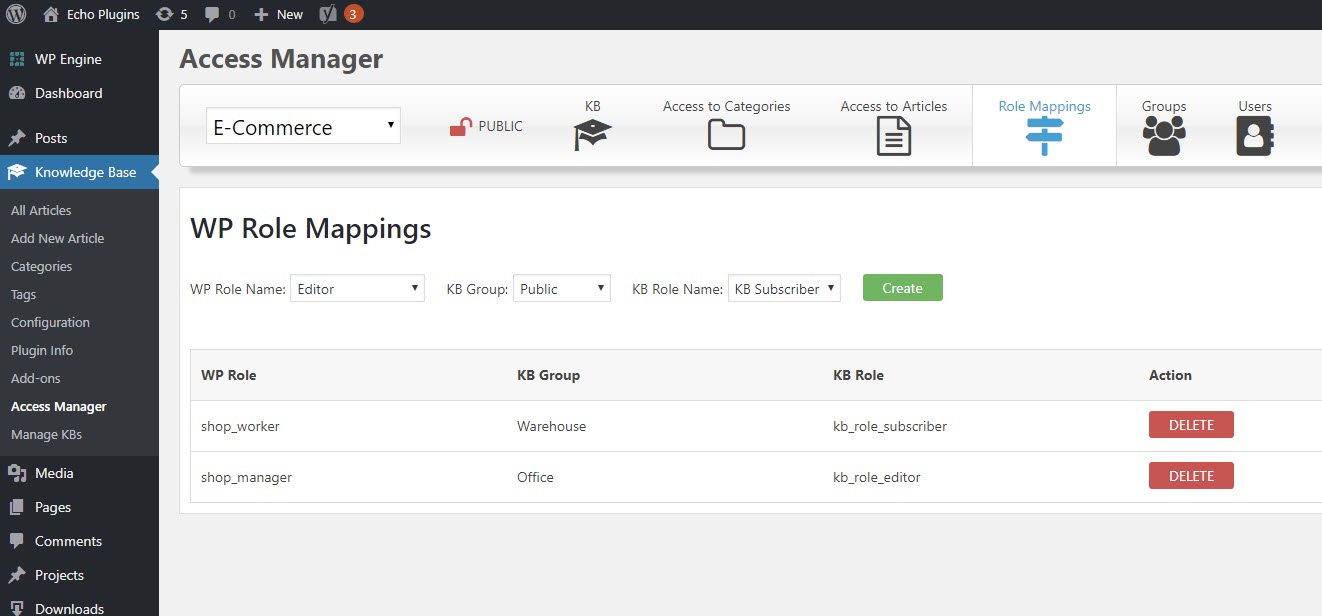
Task: Open Add New Article submenu item
Action: (x=57, y=238)
